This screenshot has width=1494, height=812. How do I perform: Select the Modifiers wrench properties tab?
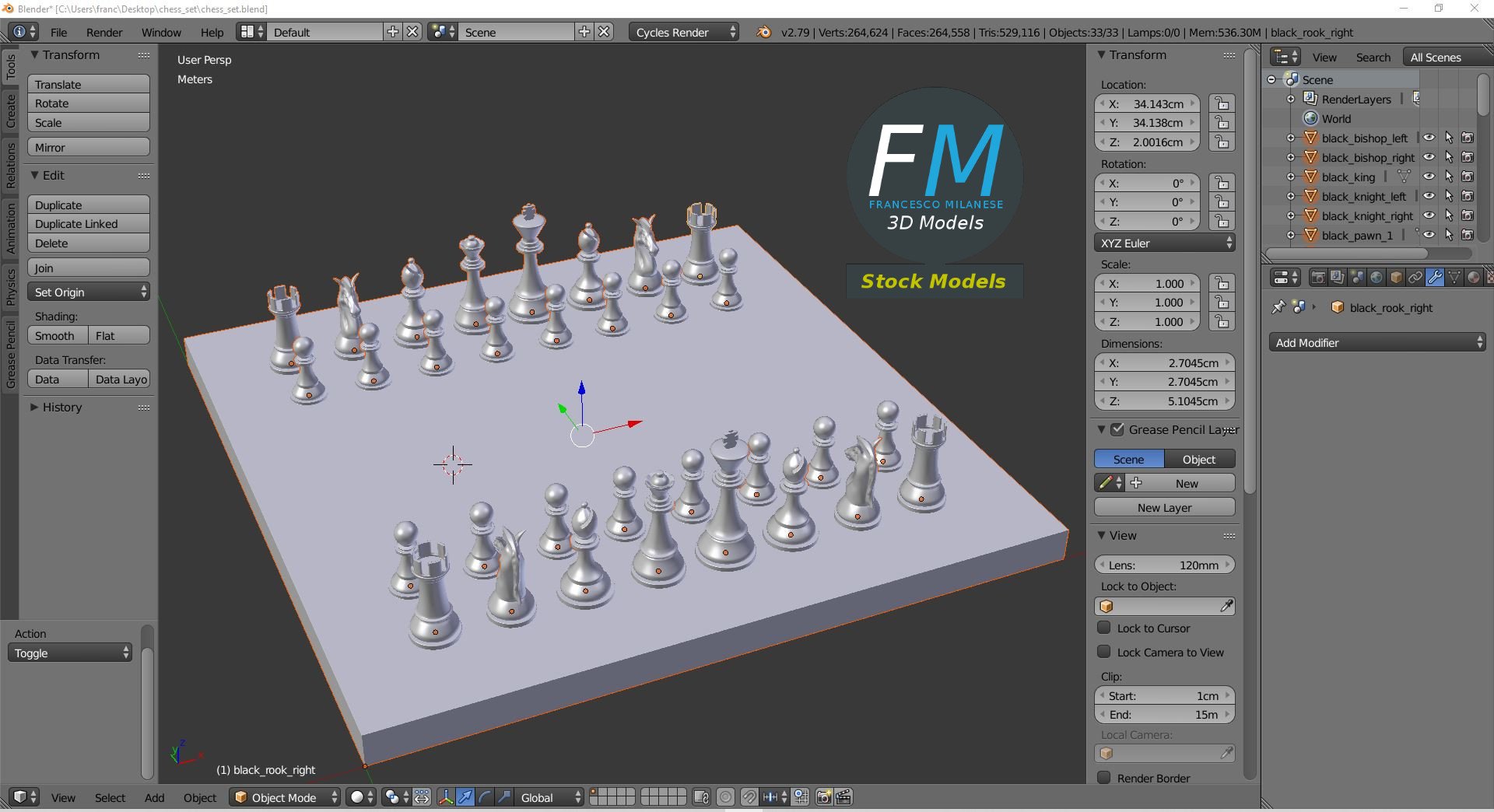1436,276
